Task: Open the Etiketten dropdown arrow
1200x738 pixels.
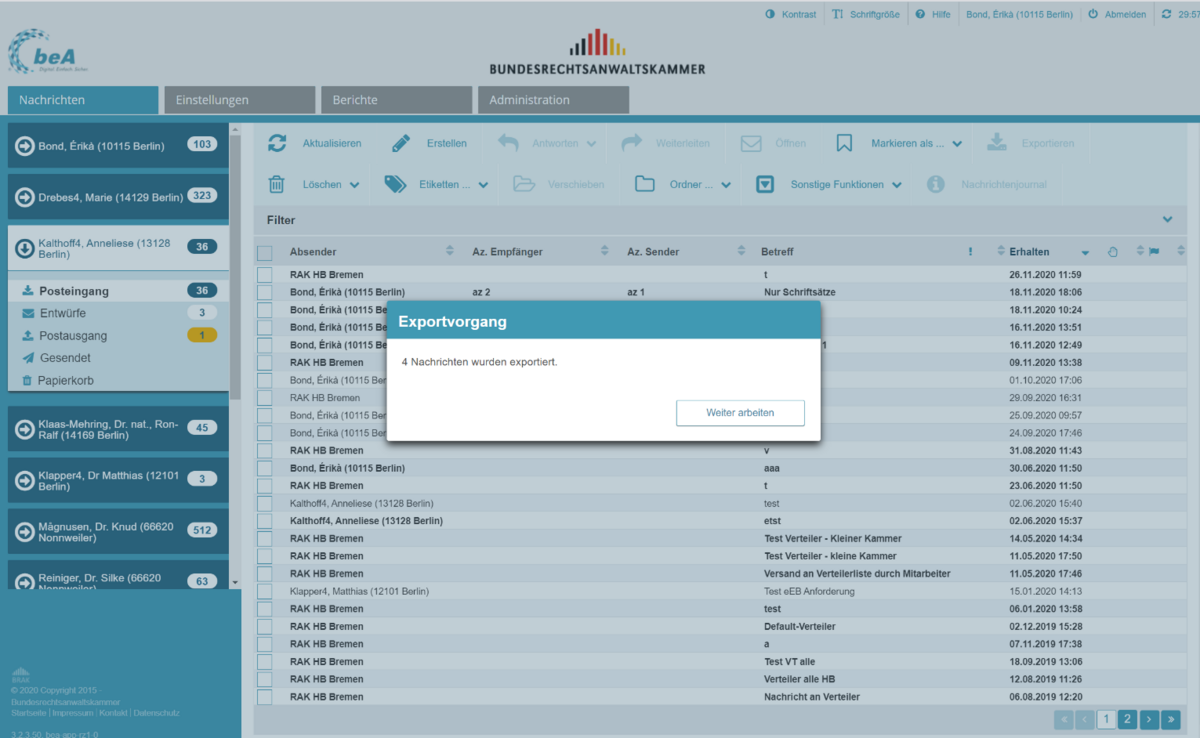Action: coord(483,185)
